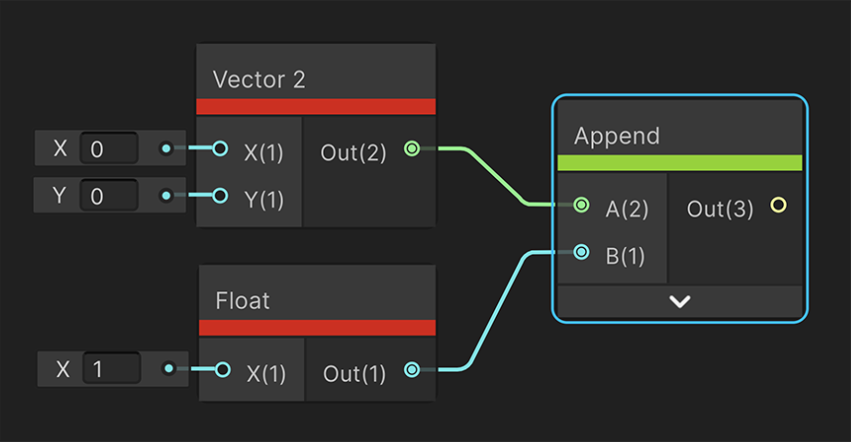Click the Vector 2 X(1) input port
851x442 pixels.
(220, 150)
